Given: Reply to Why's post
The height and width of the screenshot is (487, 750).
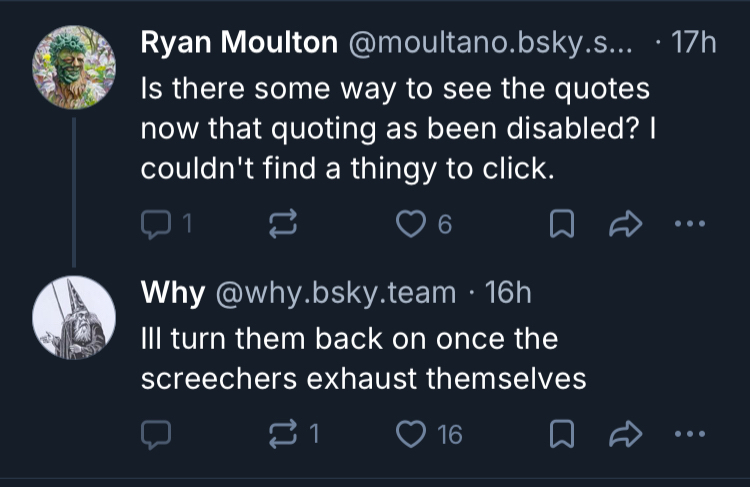Looking at the screenshot, I should click(157, 434).
